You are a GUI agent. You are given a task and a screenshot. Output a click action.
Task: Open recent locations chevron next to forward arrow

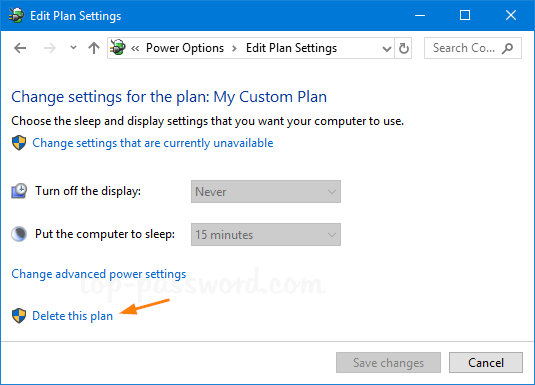(x=73, y=48)
